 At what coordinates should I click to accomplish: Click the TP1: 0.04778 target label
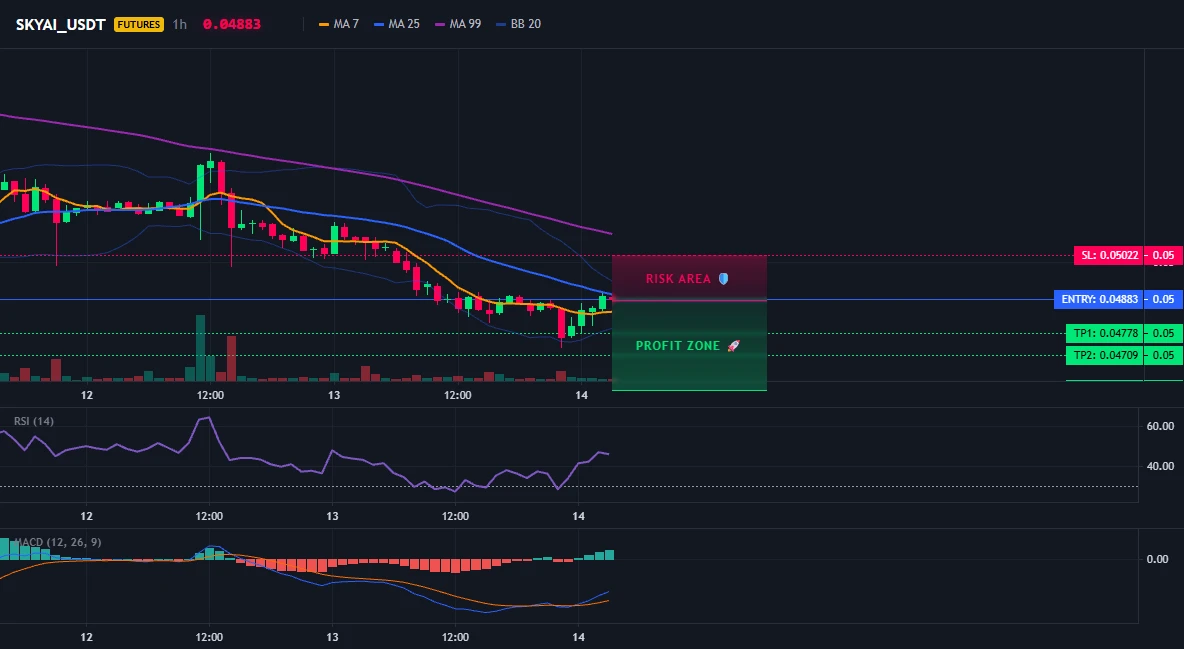pos(1105,333)
